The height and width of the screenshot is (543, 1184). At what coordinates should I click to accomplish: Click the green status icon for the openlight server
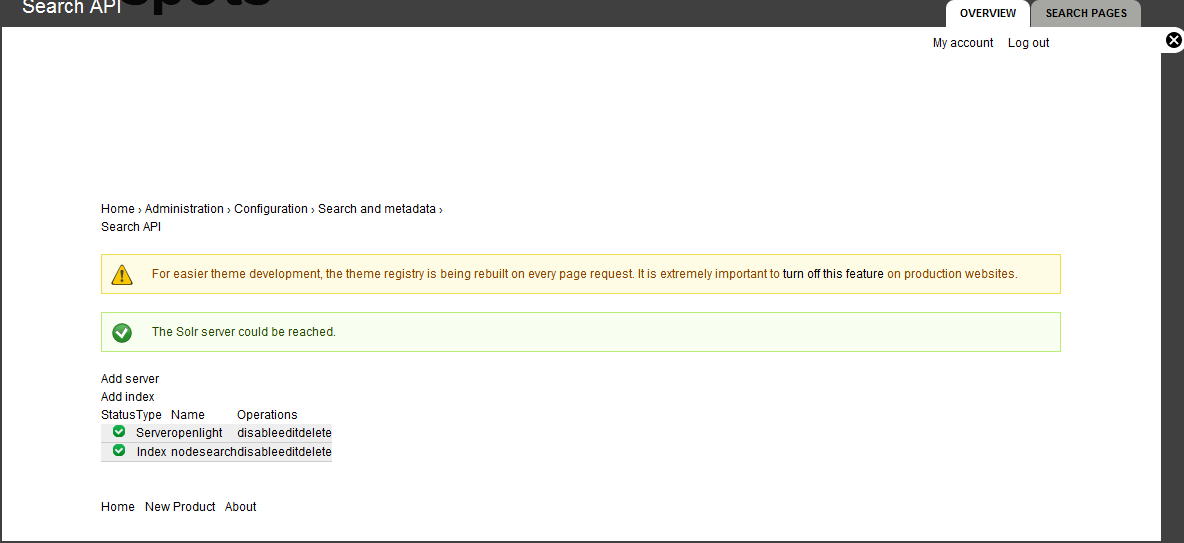(119, 431)
